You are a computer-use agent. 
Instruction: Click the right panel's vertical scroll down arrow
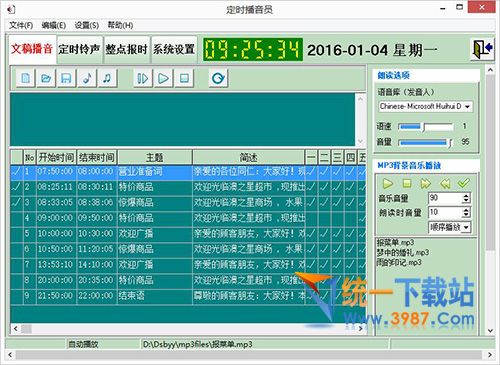[490, 331]
